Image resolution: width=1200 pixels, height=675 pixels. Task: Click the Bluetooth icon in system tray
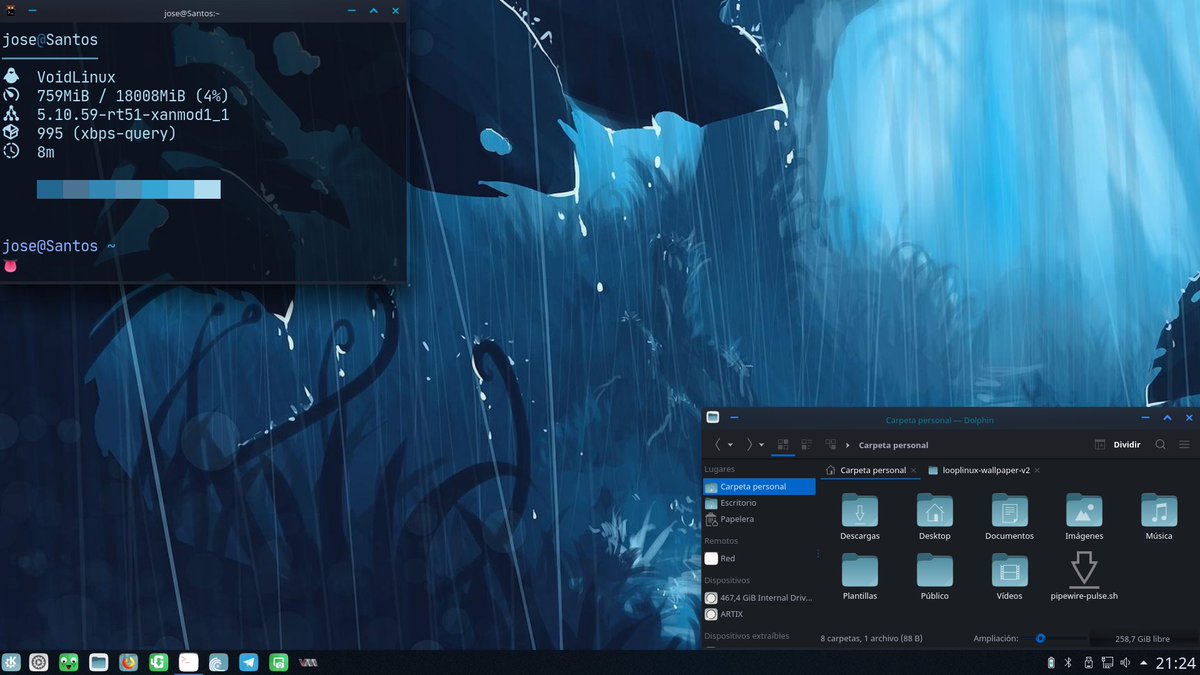[1068, 662]
